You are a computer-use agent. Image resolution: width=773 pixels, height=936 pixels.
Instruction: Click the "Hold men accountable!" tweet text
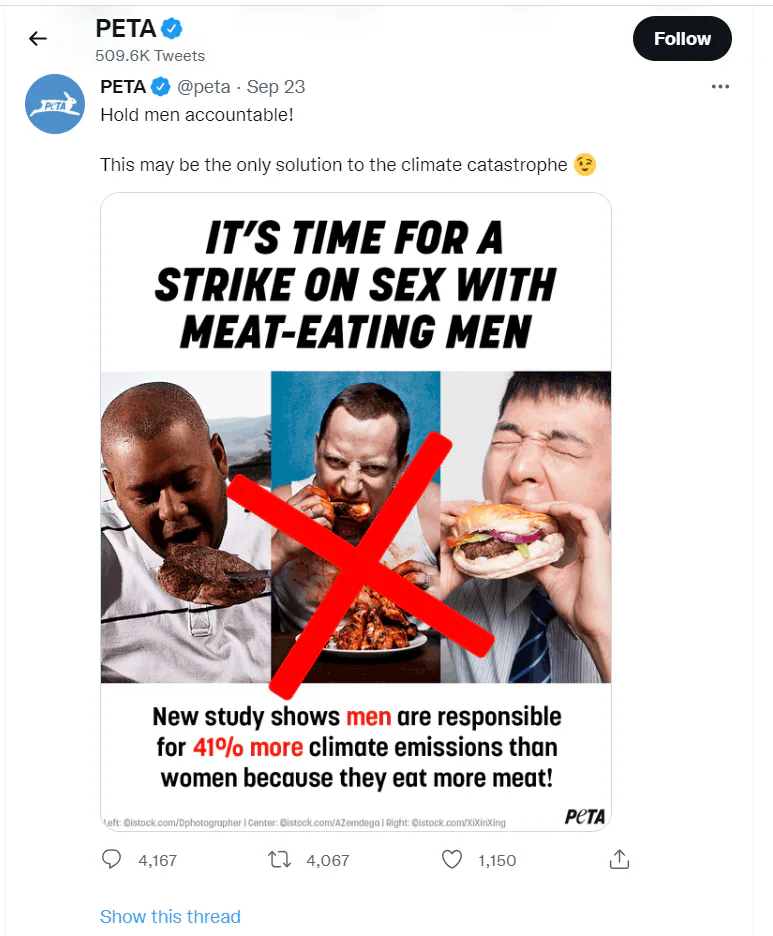pos(197,114)
